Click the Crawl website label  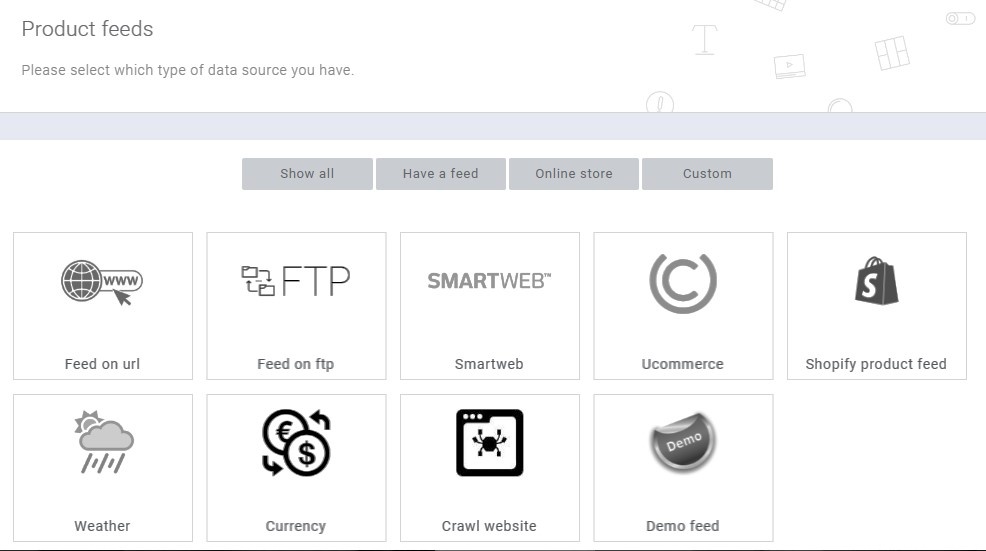pos(489,526)
